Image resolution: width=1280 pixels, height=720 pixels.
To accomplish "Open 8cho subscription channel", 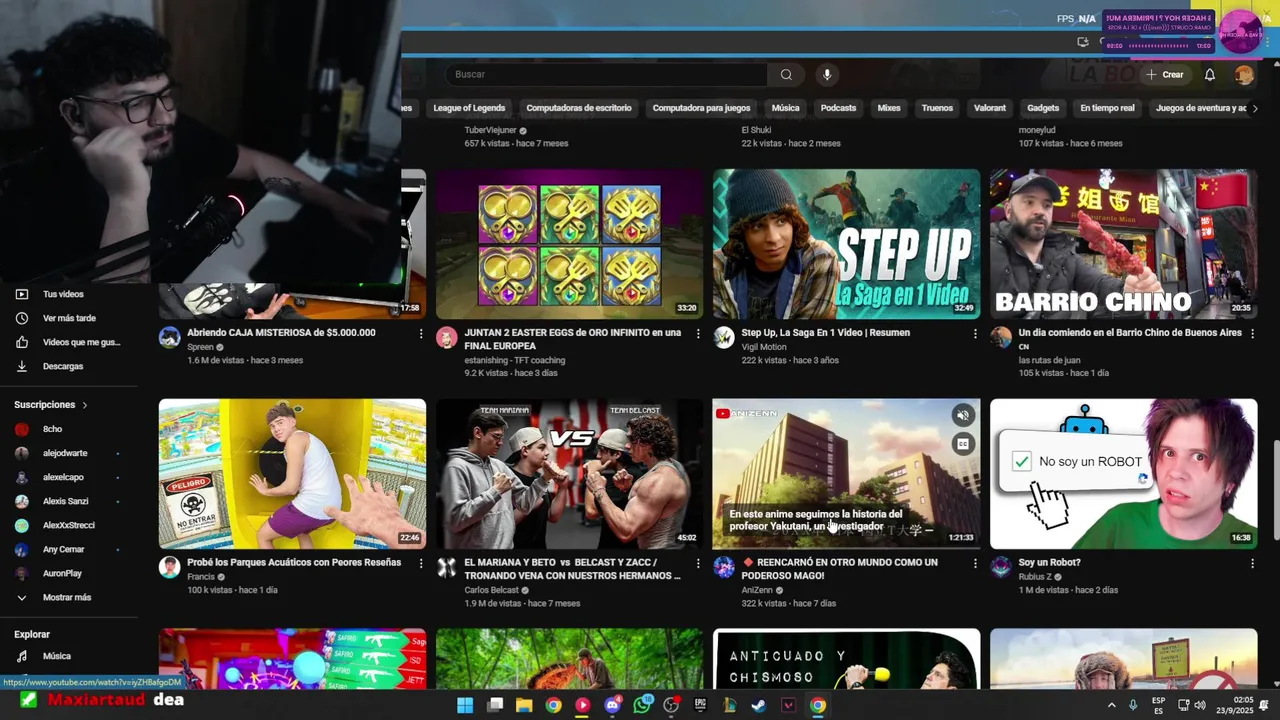I will point(52,429).
